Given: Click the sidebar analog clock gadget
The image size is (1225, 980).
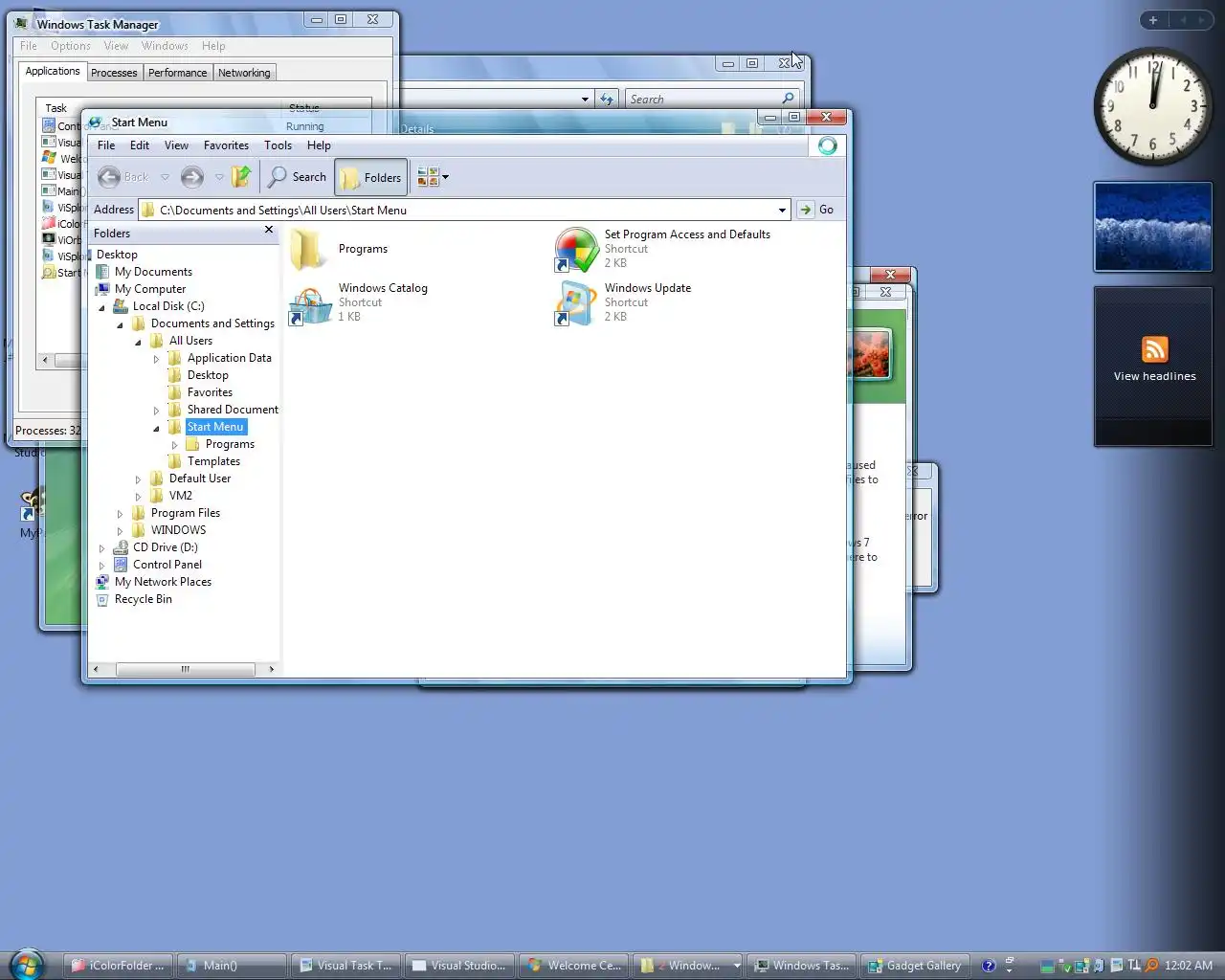Looking at the screenshot, I should click(1153, 105).
